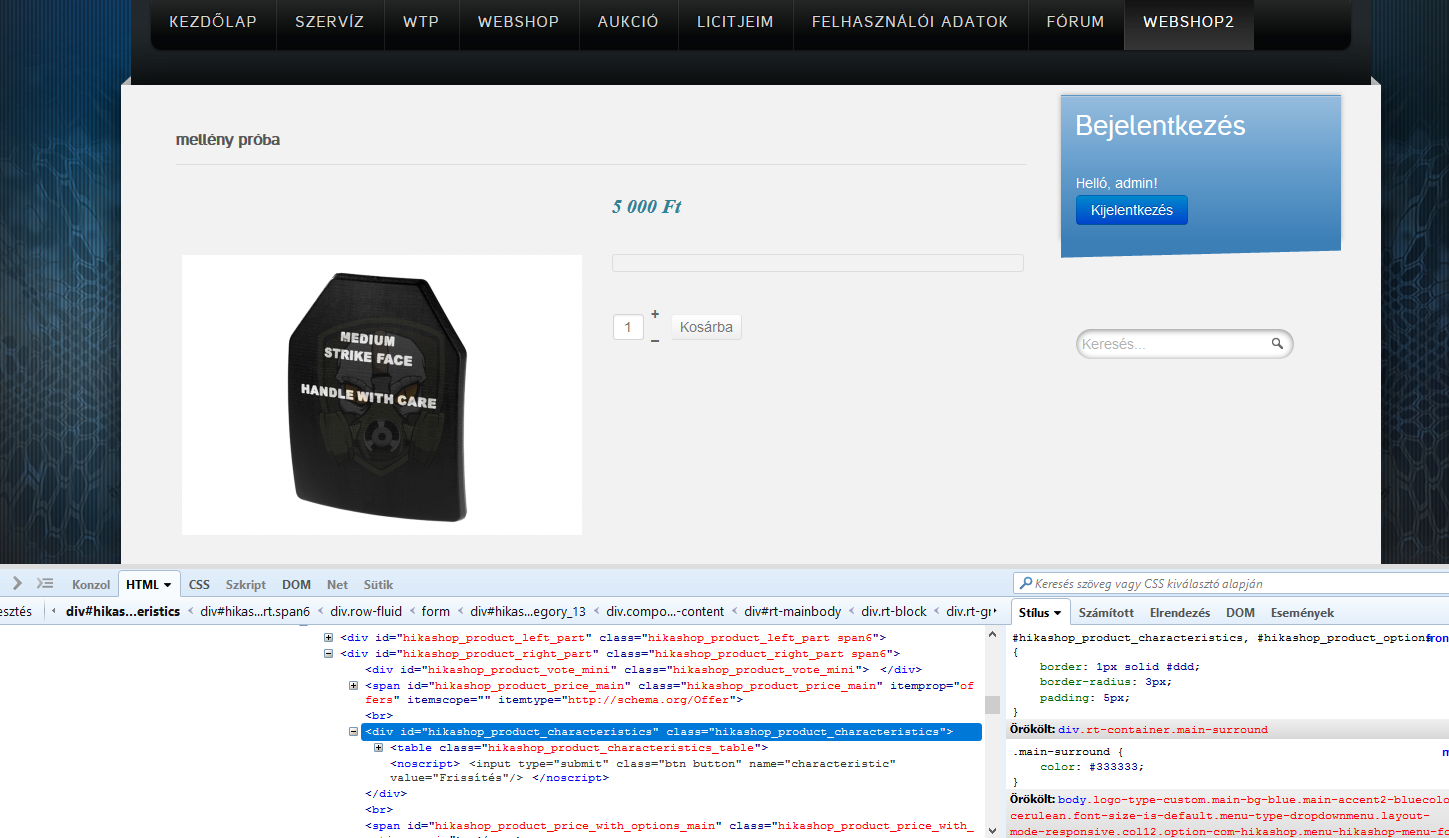Open the Stílus tab dropdown menu
The width and height of the screenshot is (1449, 838).
(x=1059, y=613)
